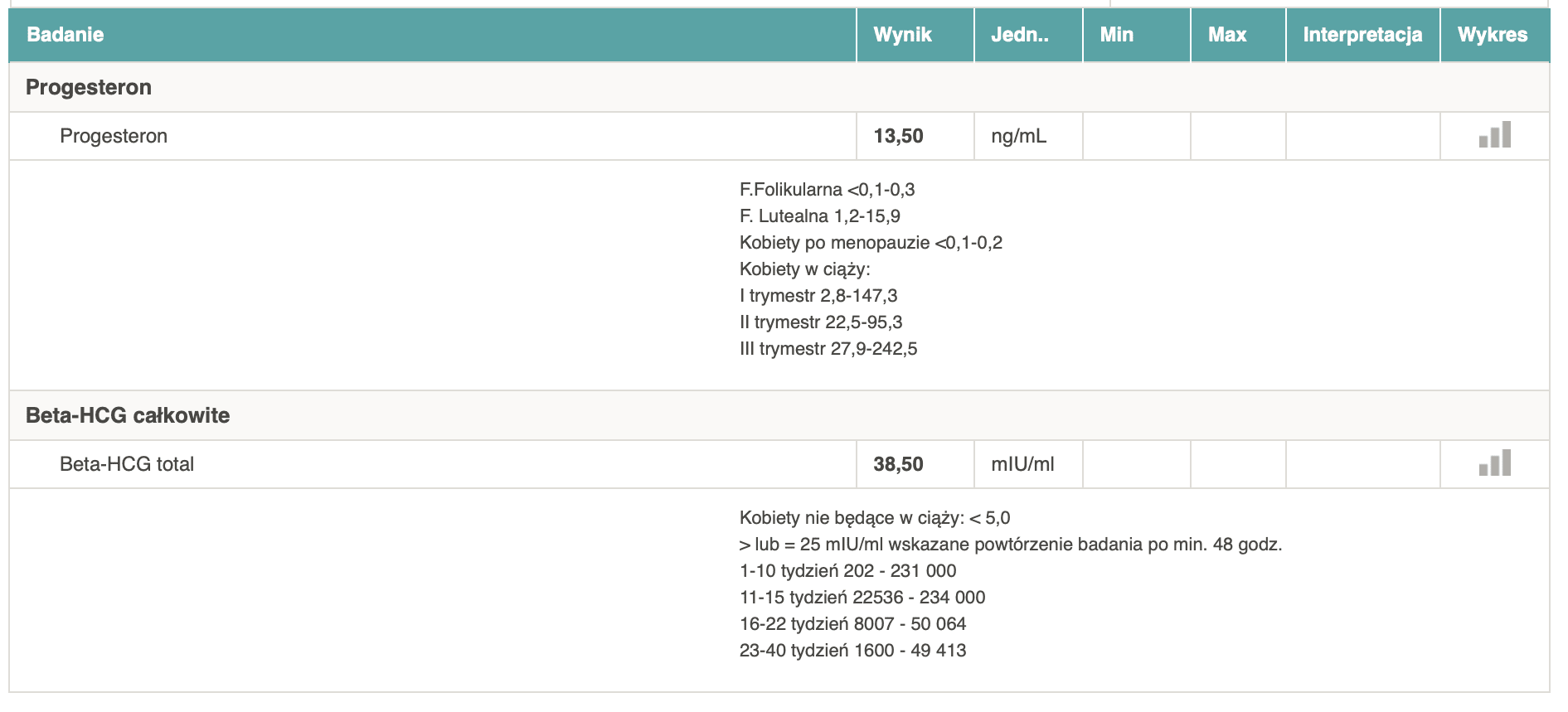Viewport: 1568px width, 712px height.
Task: Open the chart icon for Beta-HCG total
Action: coord(1494,463)
